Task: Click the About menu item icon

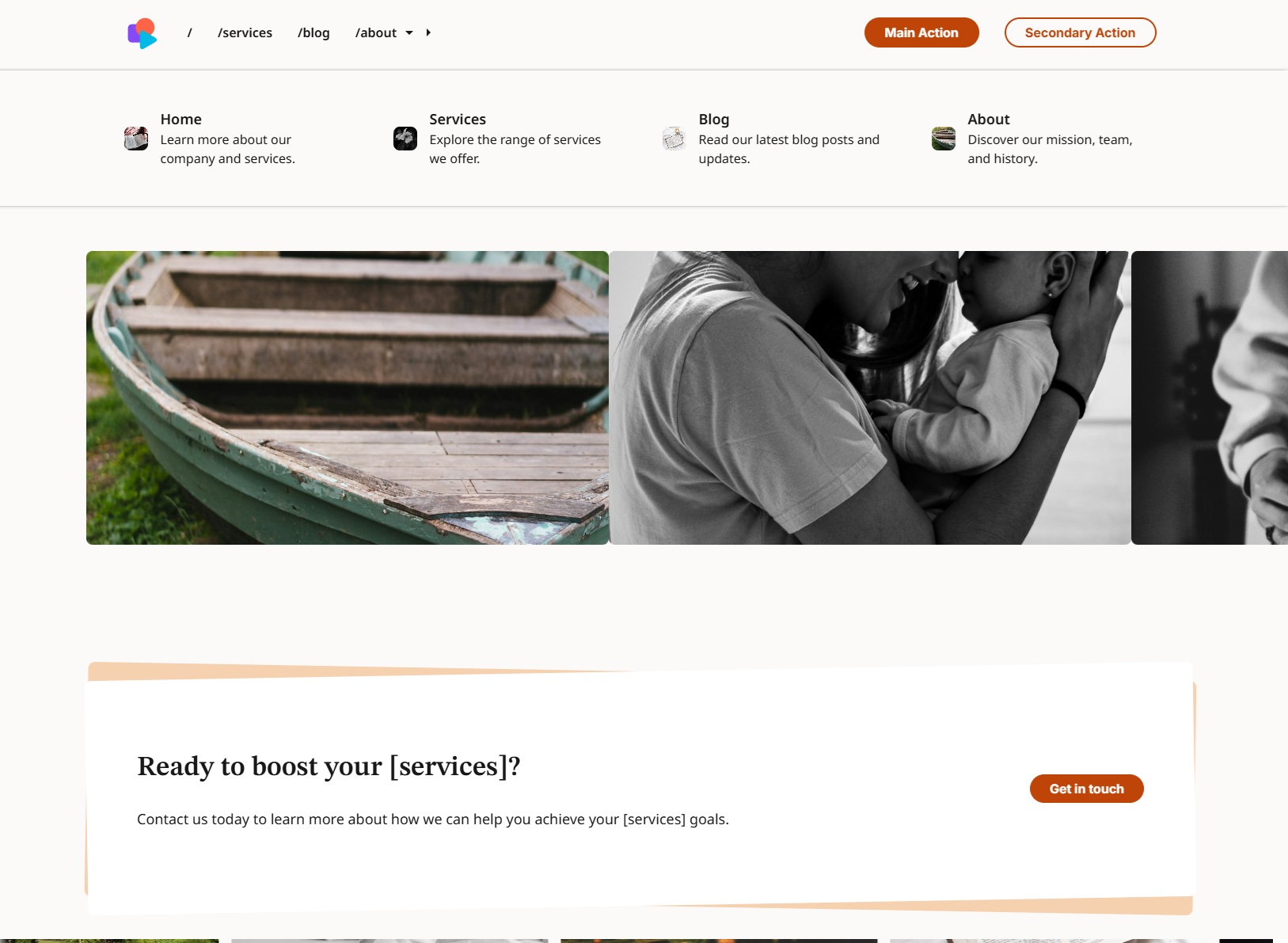Action: pos(944,139)
